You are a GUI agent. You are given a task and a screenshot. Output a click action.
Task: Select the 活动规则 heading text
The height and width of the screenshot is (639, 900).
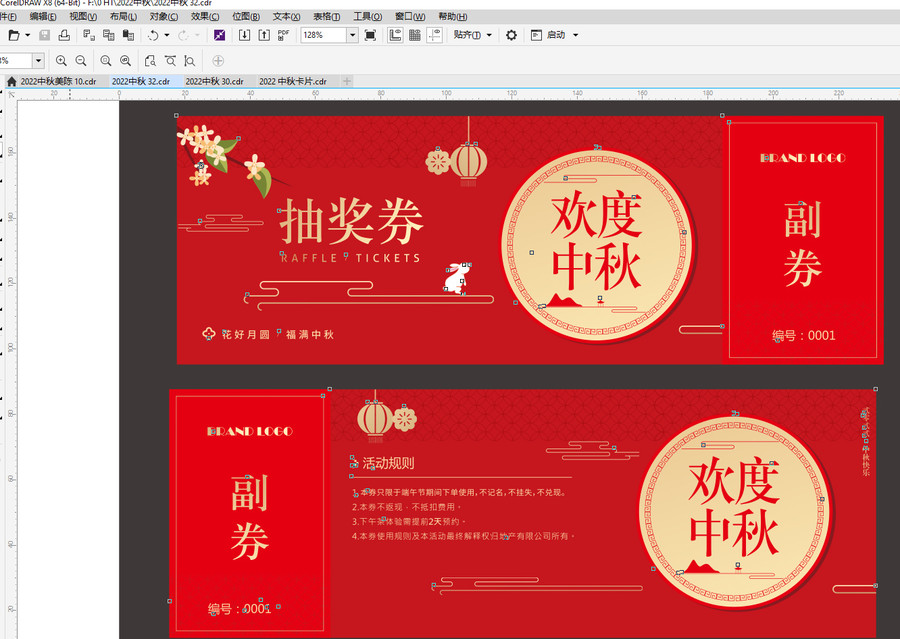pos(388,463)
